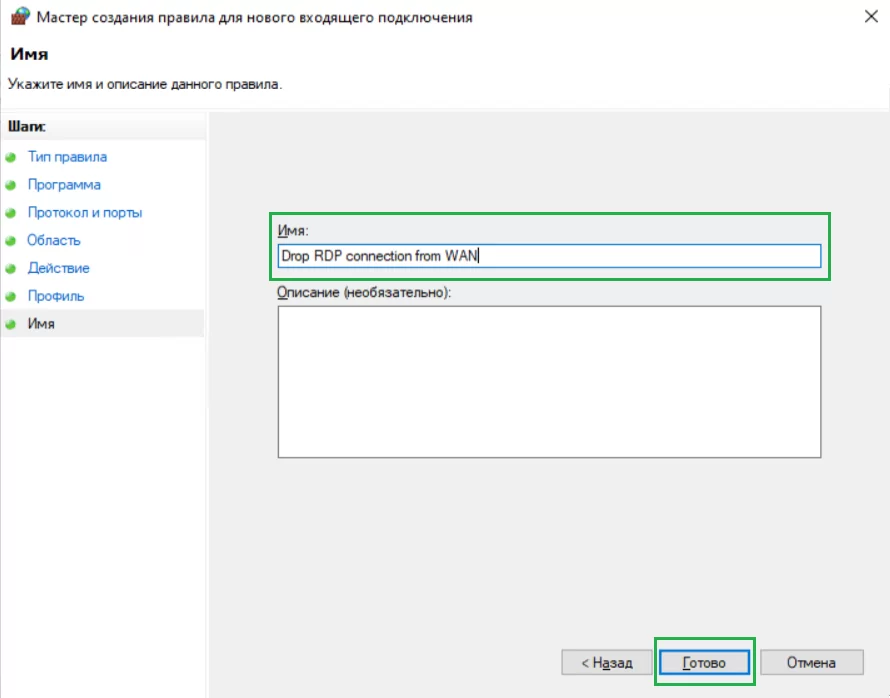Click green bullet beside Имя step
Image resolution: width=890 pixels, height=698 pixels.
(x=11, y=324)
